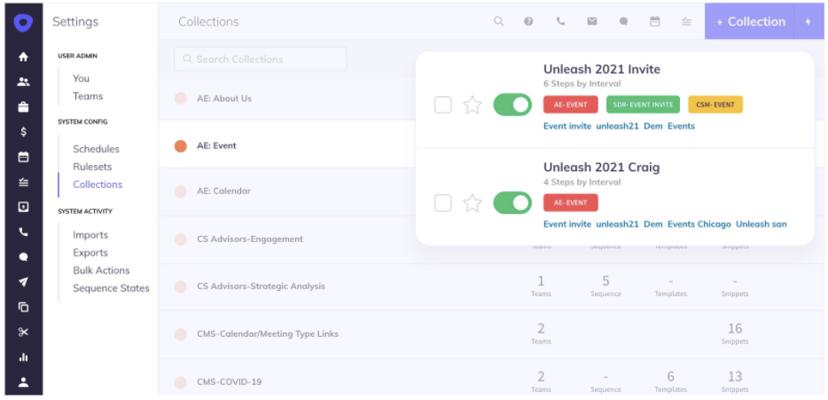828x400 pixels.
Task: Check the Unleash 2021 Craig checkbox
Action: [x=443, y=203]
